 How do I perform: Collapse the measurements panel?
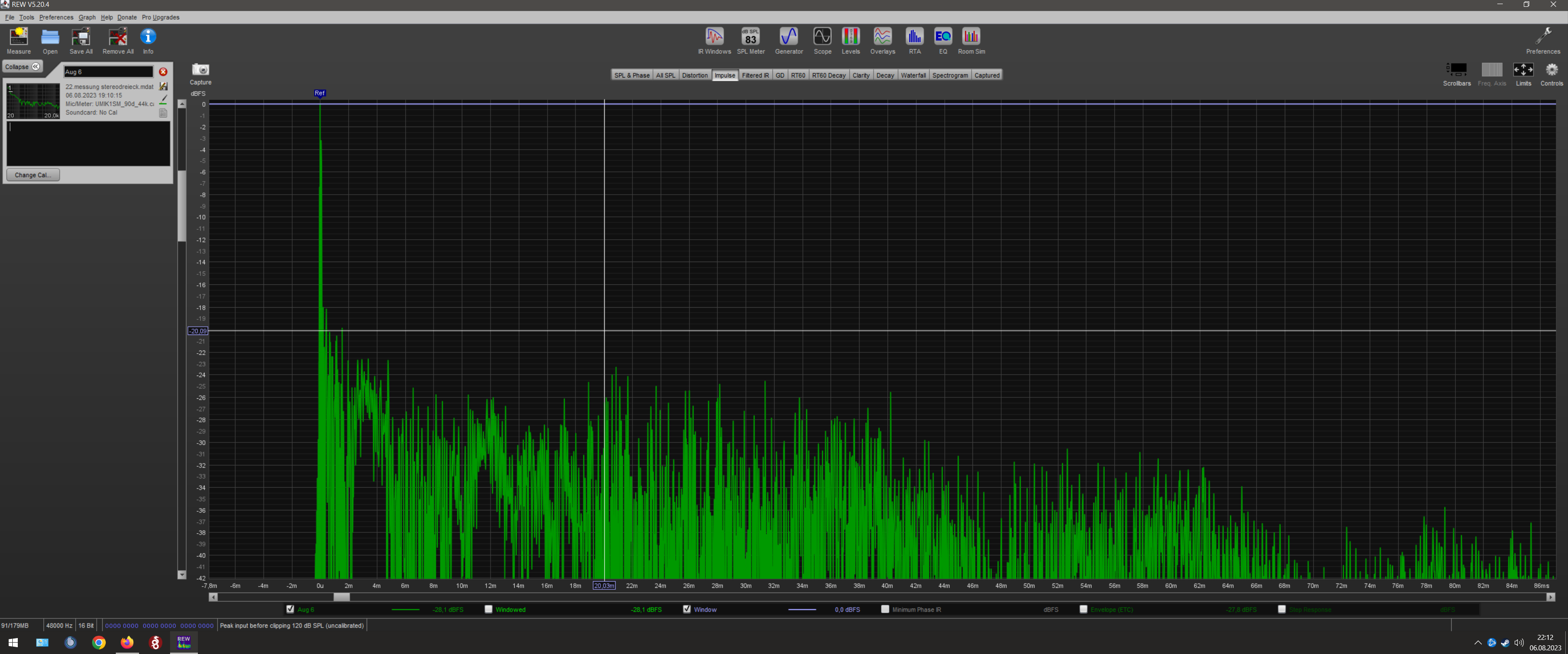click(x=22, y=67)
